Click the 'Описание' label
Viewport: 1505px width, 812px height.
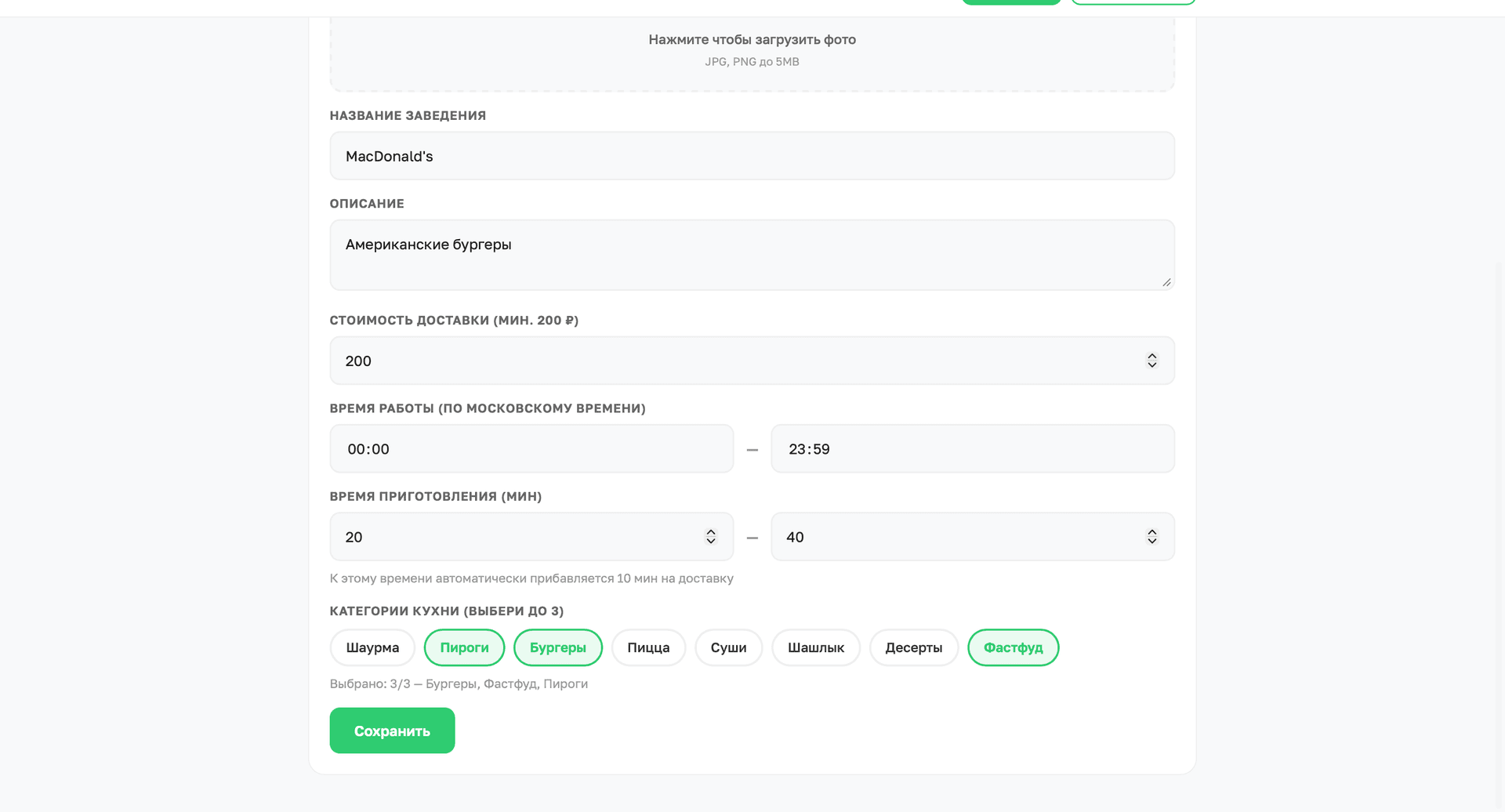367,204
